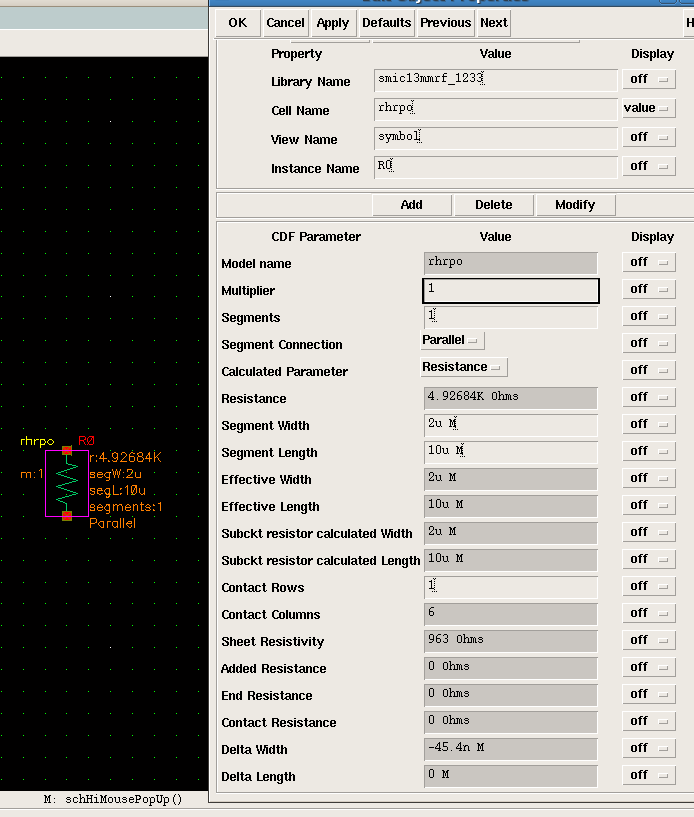Click the segL:10u label in schematic

tap(117, 490)
